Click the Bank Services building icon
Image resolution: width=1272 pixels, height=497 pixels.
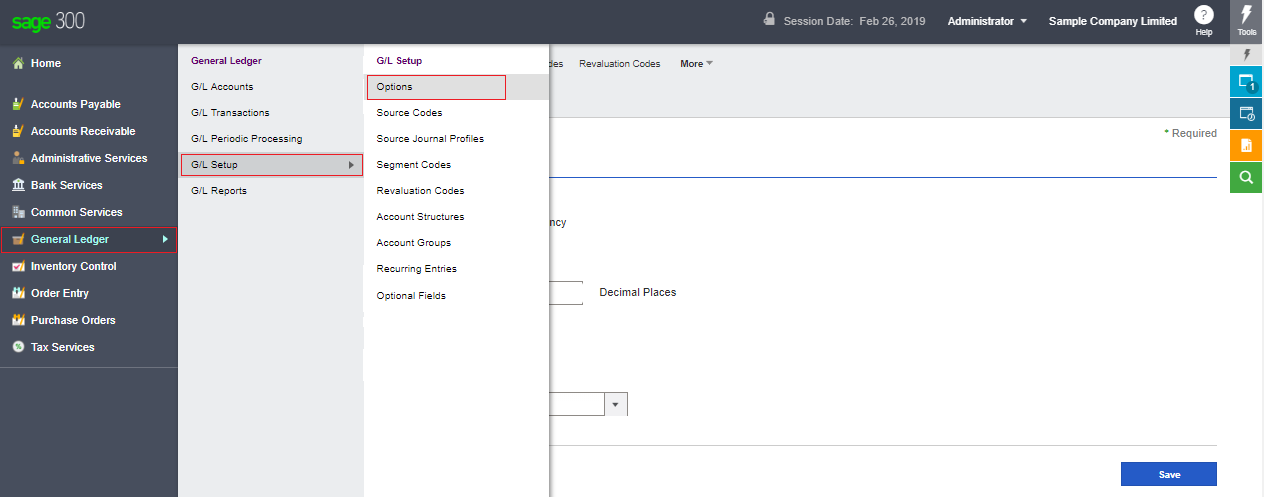tap(17, 185)
